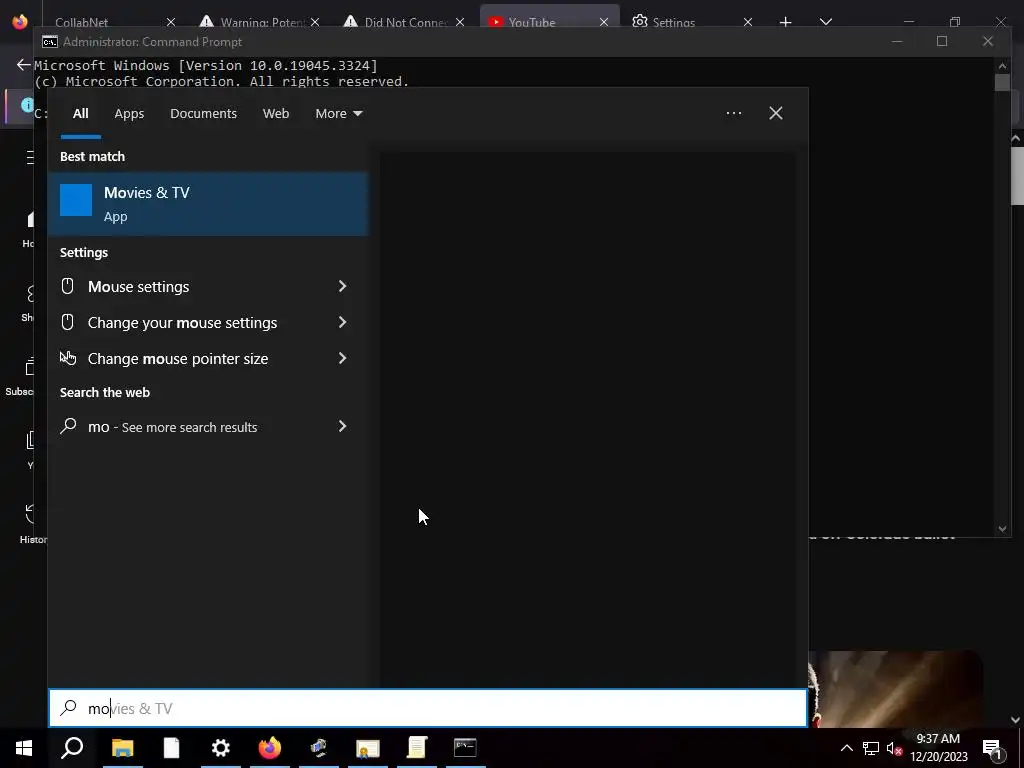Open network status tray icon
1024x768 pixels.
[871, 748]
